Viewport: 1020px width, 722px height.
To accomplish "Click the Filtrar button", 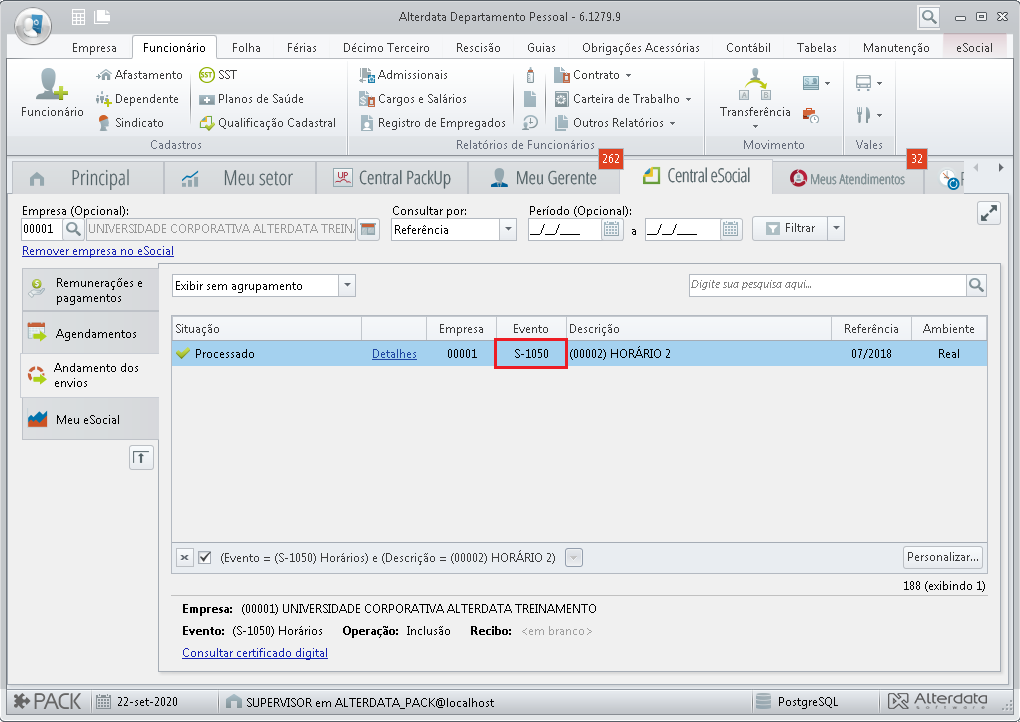I will 790,228.
